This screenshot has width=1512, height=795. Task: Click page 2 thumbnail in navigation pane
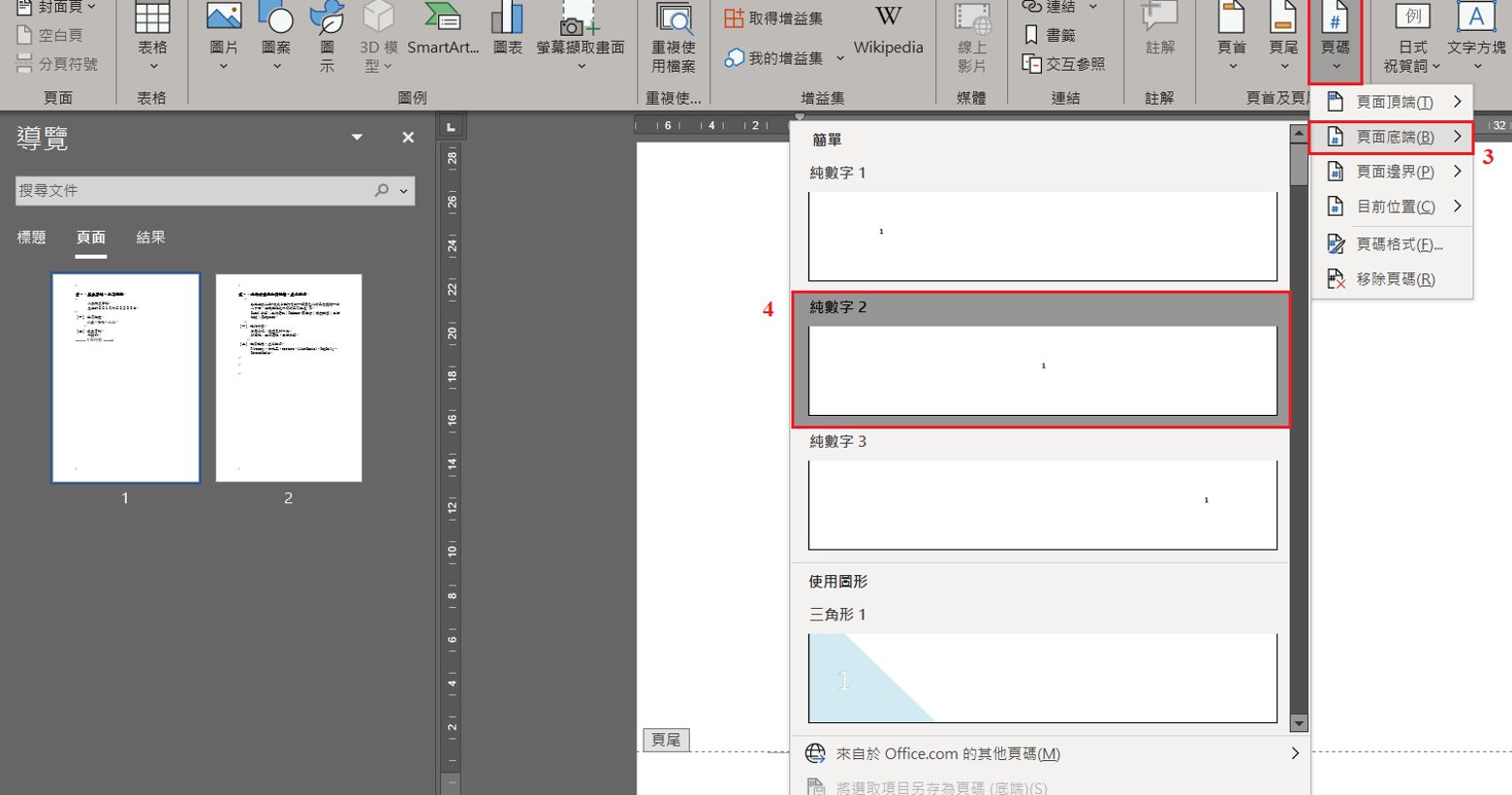click(x=289, y=377)
